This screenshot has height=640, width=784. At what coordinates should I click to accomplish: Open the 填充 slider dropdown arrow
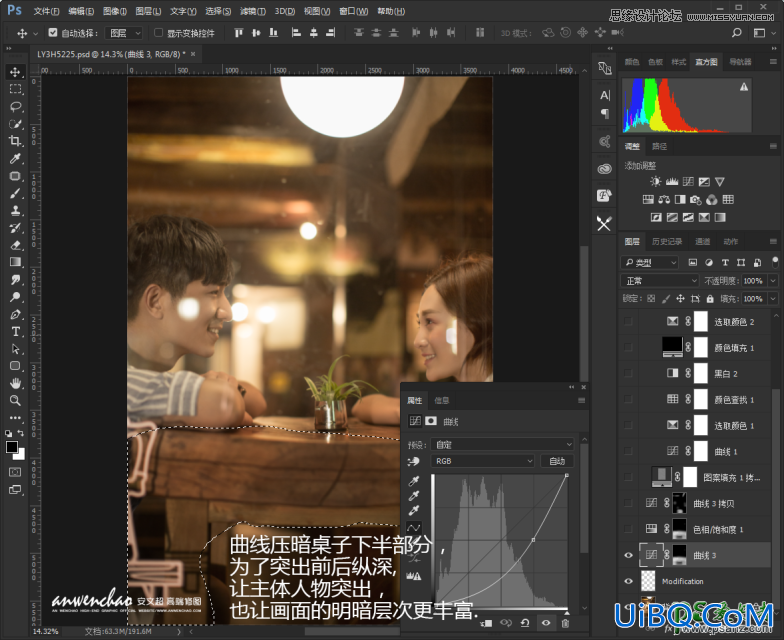(x=773, y=299)
